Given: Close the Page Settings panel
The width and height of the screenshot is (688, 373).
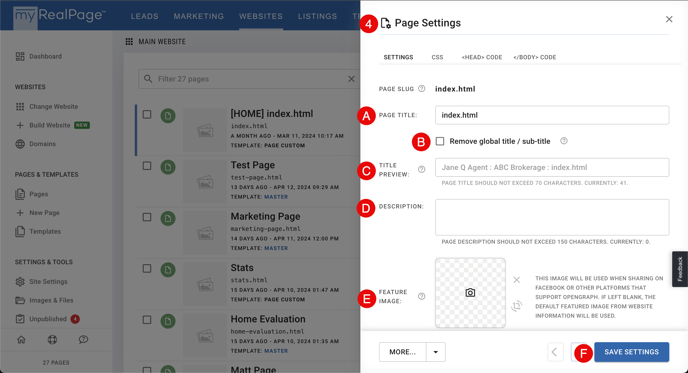Looking at the screenshot, I should [669, 19].
